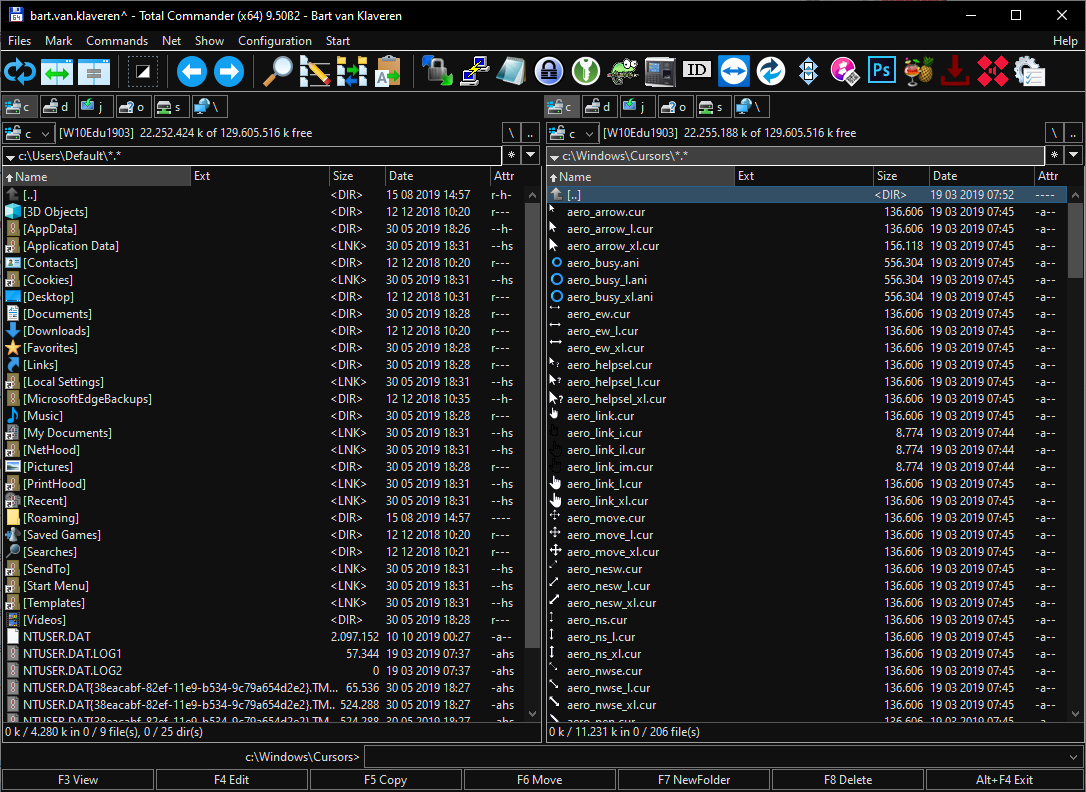Screen dimensions: 1086x792
Task: Launch Photoshop from the toolbar
Action: [882, 71]
